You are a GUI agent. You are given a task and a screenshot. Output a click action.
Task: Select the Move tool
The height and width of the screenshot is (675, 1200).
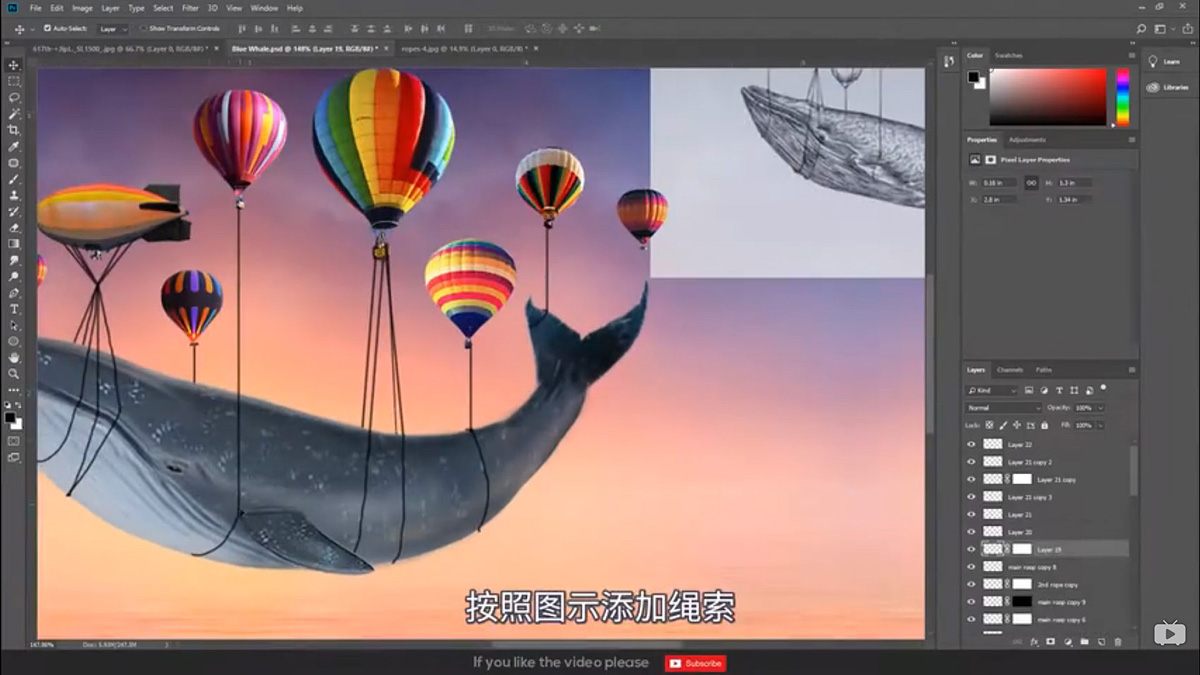14,63
